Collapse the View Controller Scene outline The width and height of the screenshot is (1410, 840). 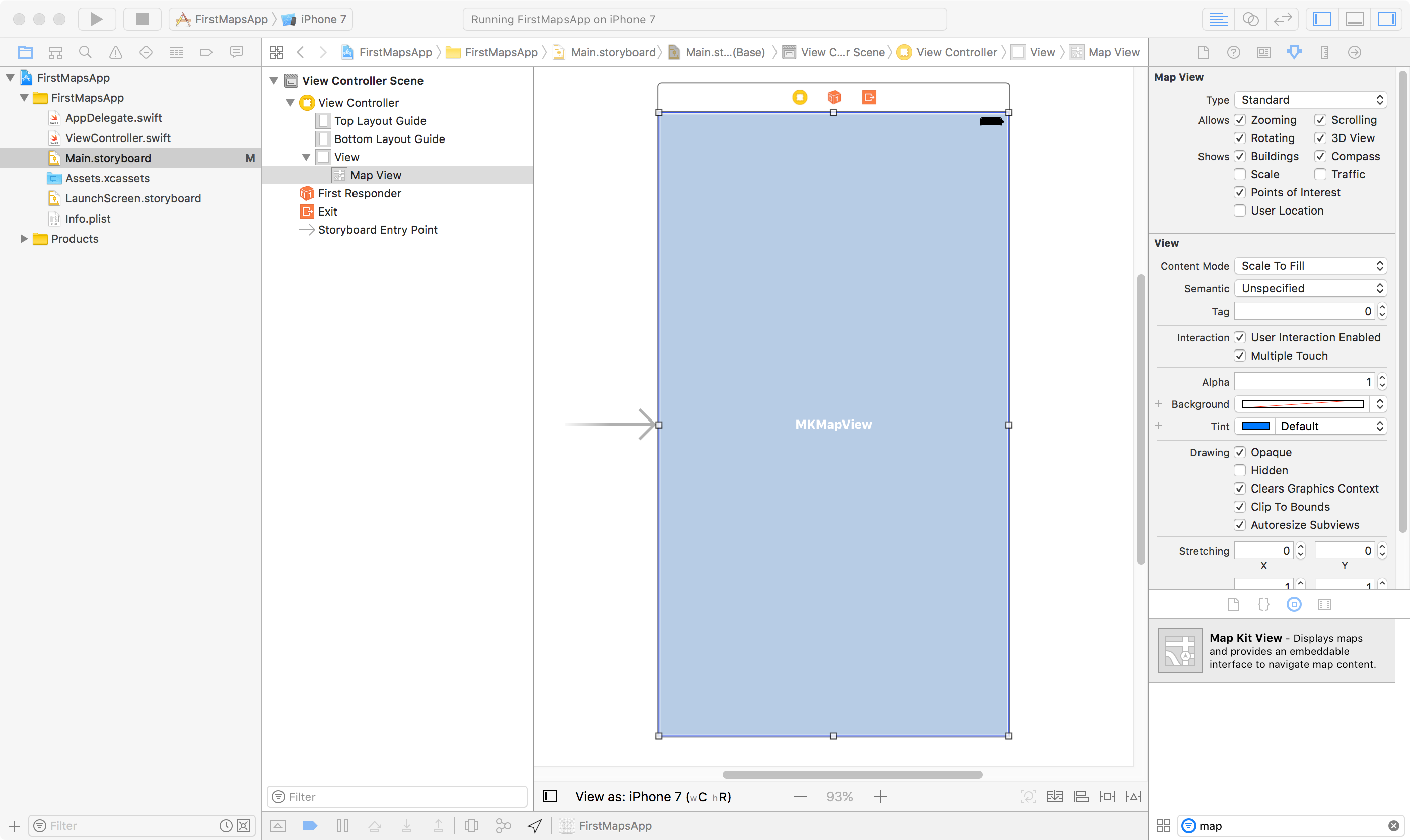(x=274, y=80)
